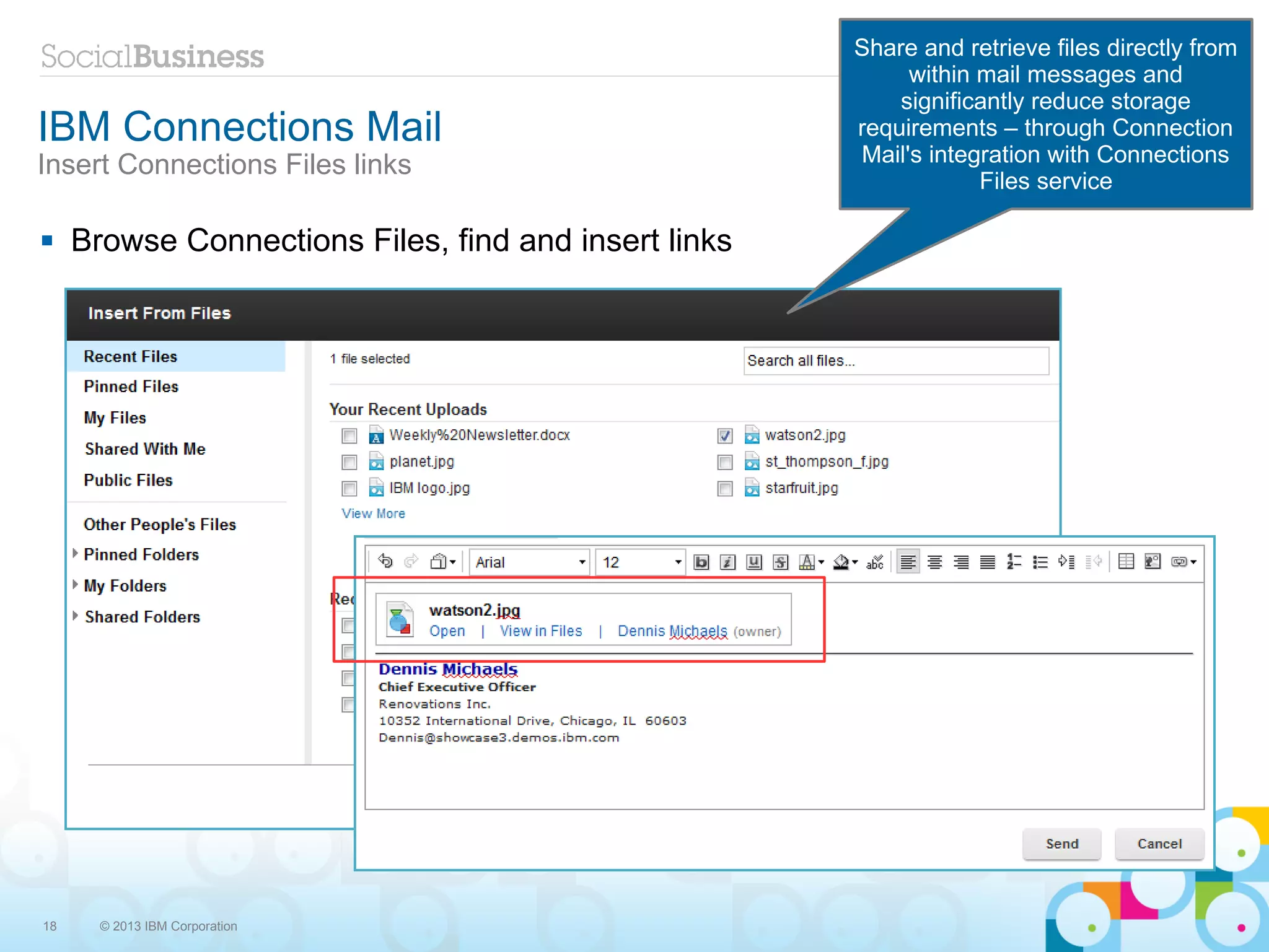
Task: Open the highlight color dropdown arrow
Action: (855, 562)
